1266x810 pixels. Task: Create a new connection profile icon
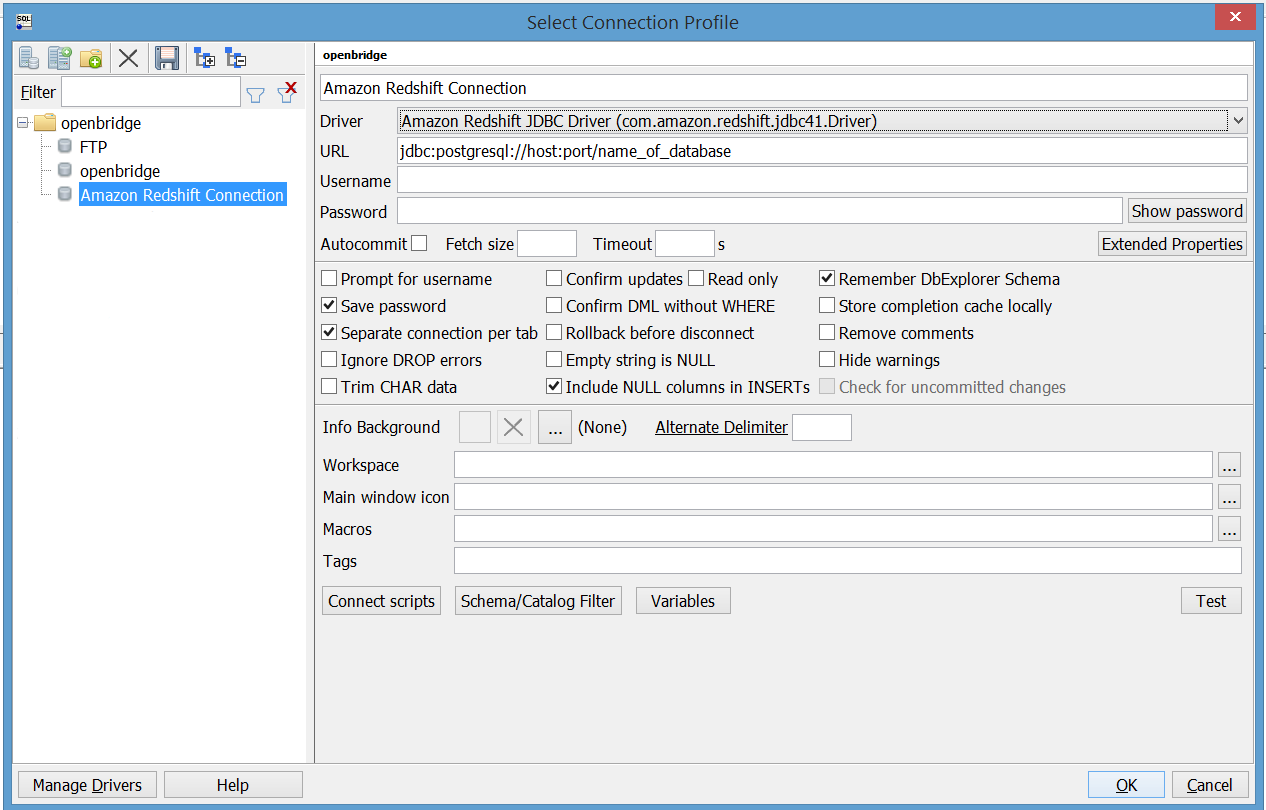pos(29,58)
